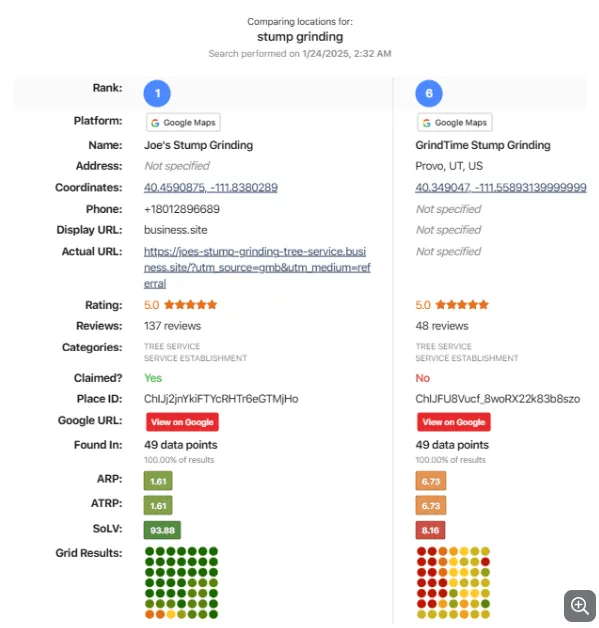599x628 pixels.
Task: Open Joe's Stump Grinding green grid results
Action: tap(181, 582)
